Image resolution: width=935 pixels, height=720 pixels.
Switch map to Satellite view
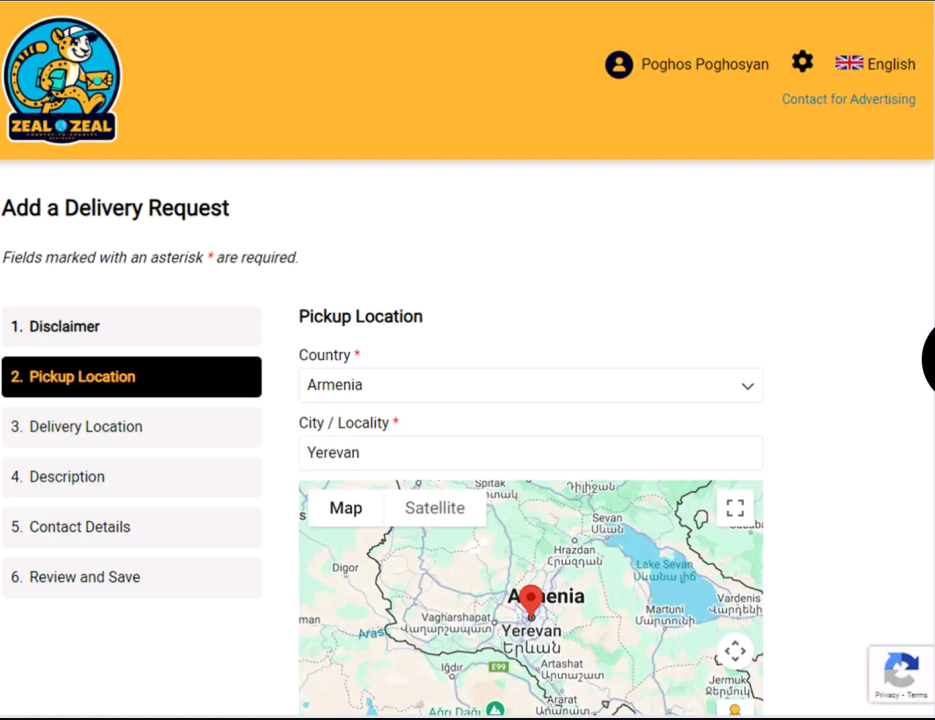click(435, 508)
